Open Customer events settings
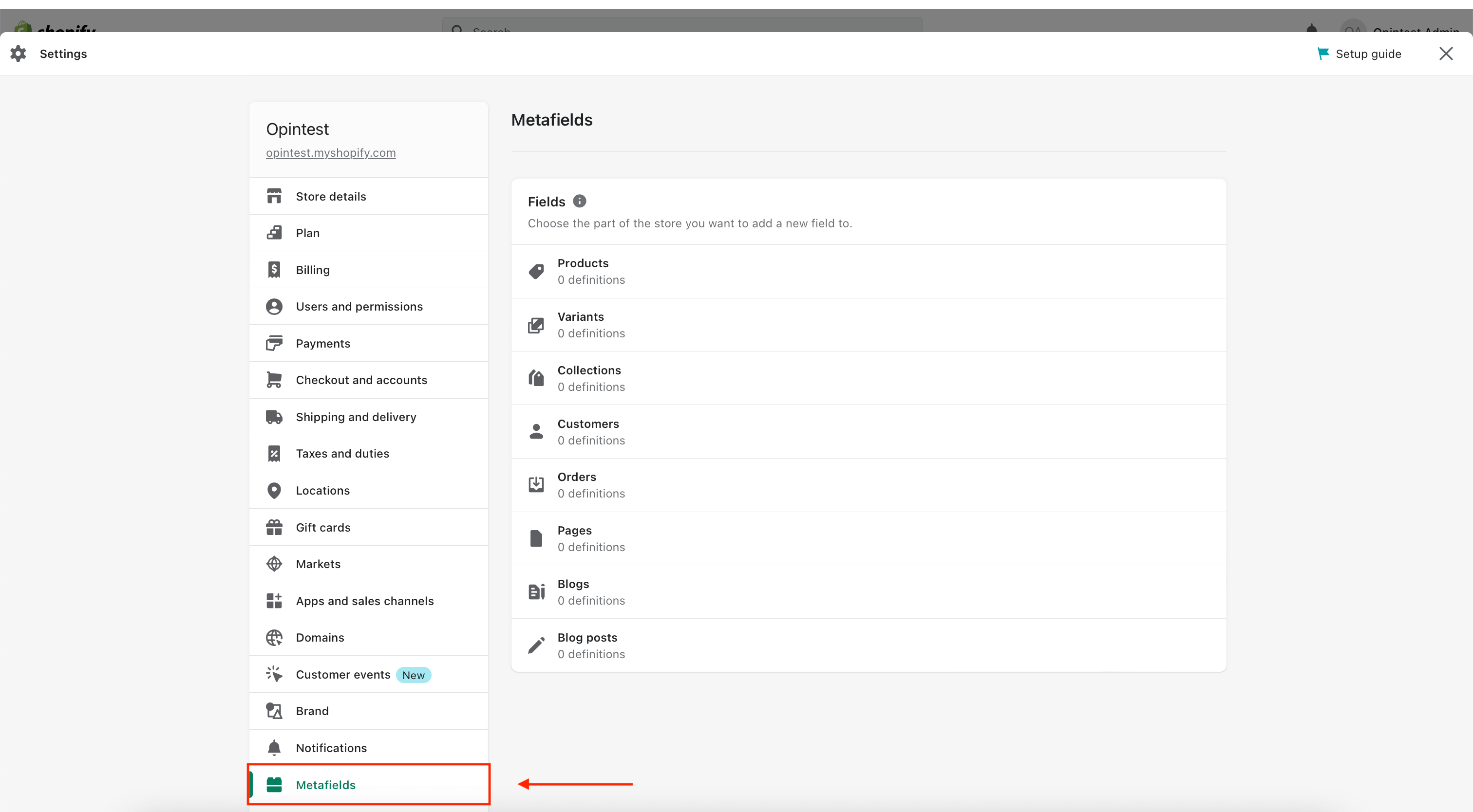 tap(368, 674)
